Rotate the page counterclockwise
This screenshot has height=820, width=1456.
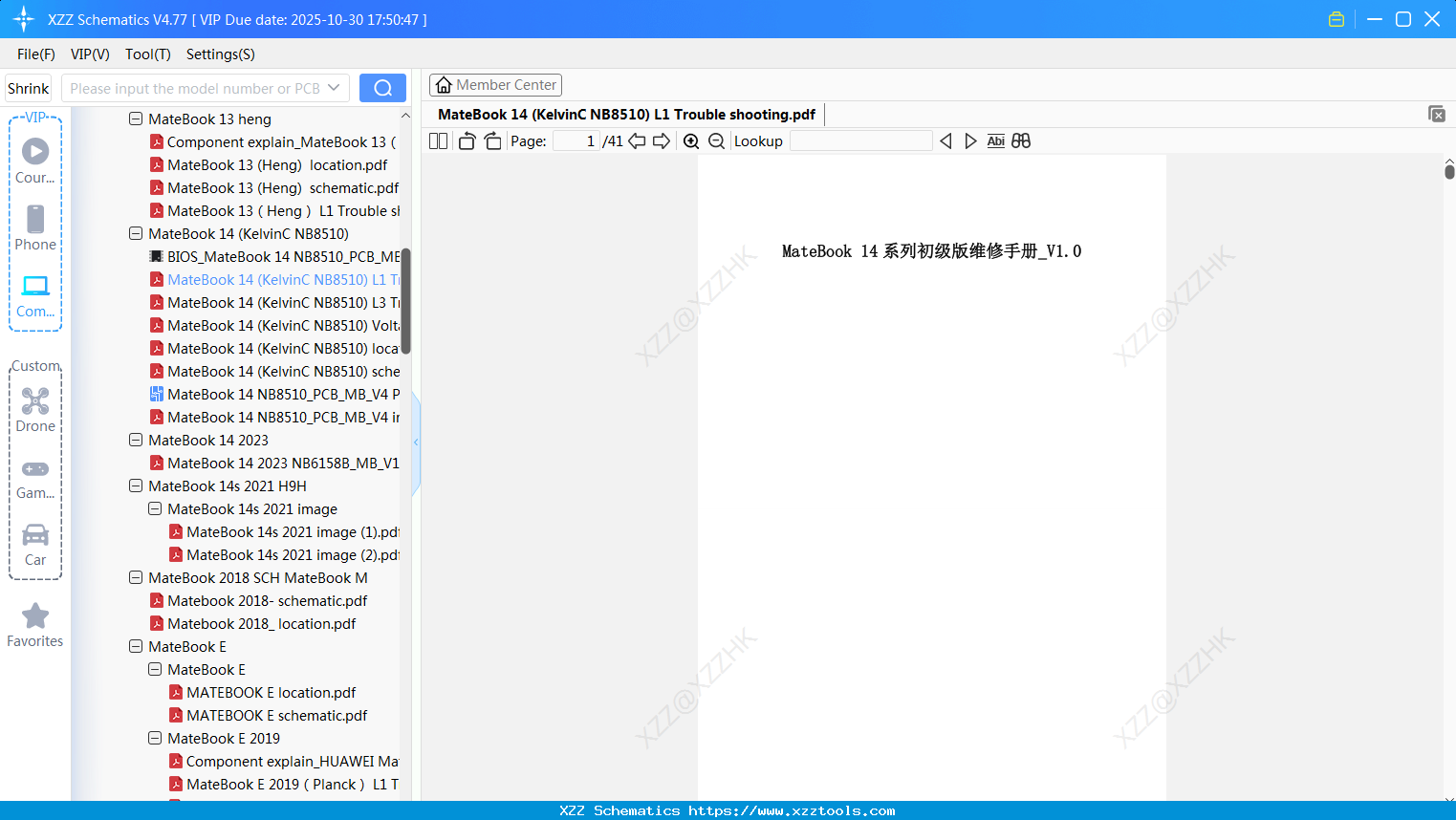[467, 141]
